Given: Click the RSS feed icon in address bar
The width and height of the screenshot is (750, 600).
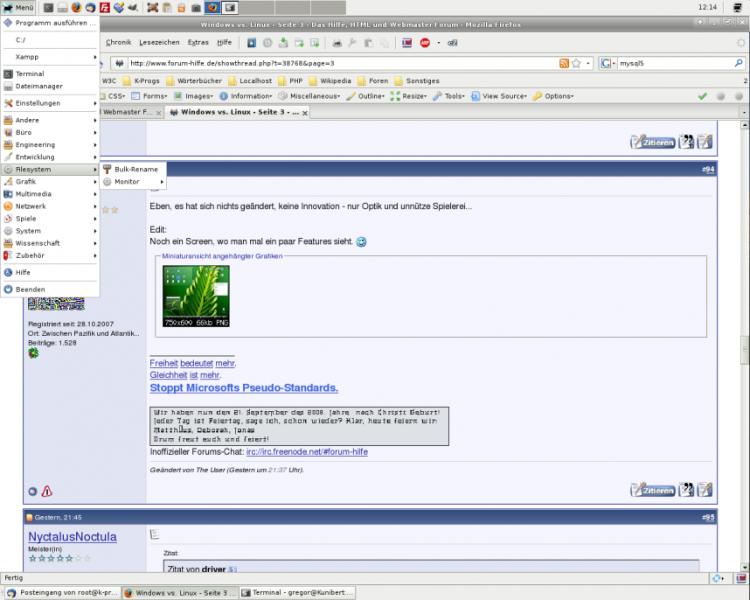Looking at the screenshot, I should tap(565, 63).
